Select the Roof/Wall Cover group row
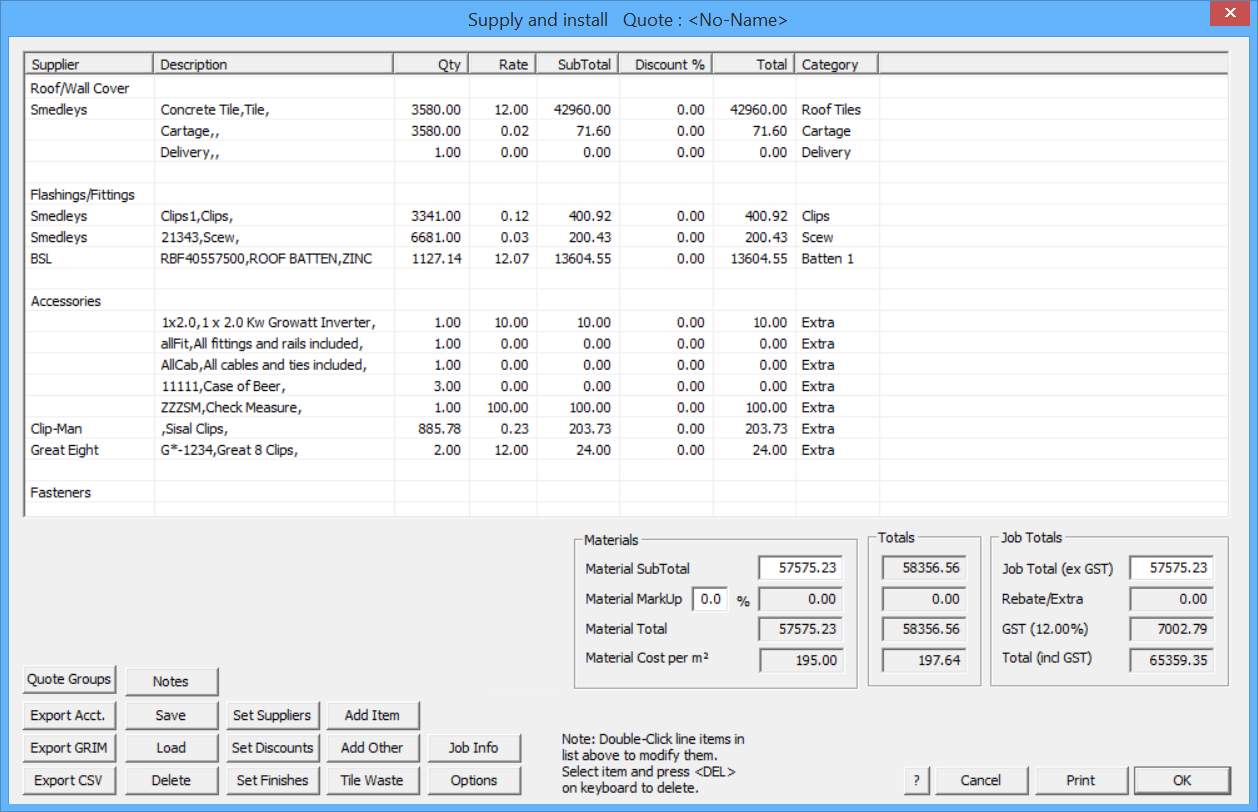Image resolution: width=1258 pixels, height=812 pixels. [626, 88]
